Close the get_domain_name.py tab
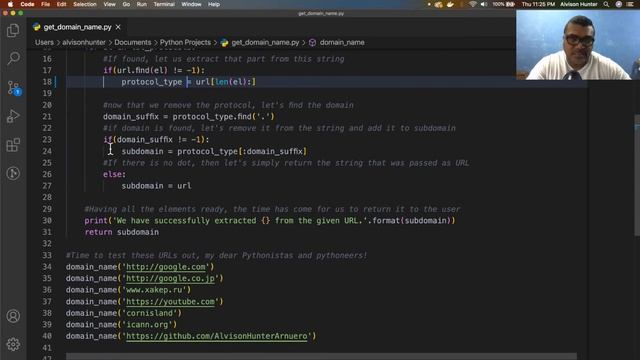Image resolution: width=640 pixels, height=360 pixels. point(118,27)
